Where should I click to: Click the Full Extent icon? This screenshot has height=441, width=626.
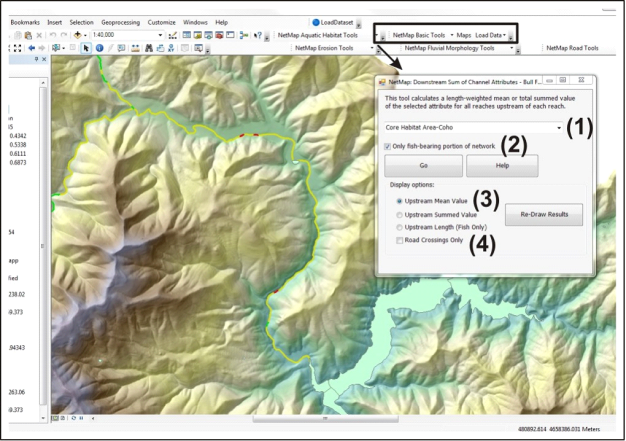click(17, 47)
